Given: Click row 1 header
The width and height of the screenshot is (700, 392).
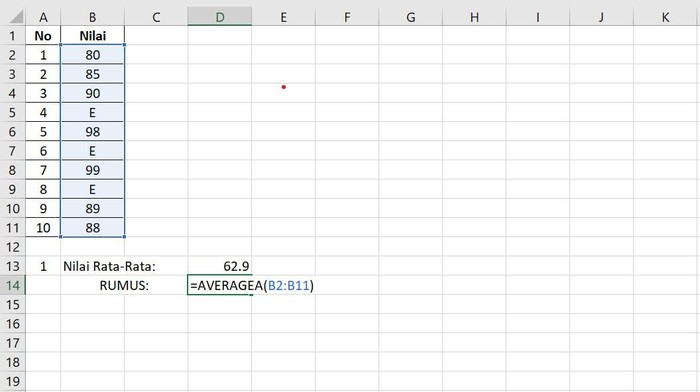Looking at the screenshot, I should coord(12,36).
